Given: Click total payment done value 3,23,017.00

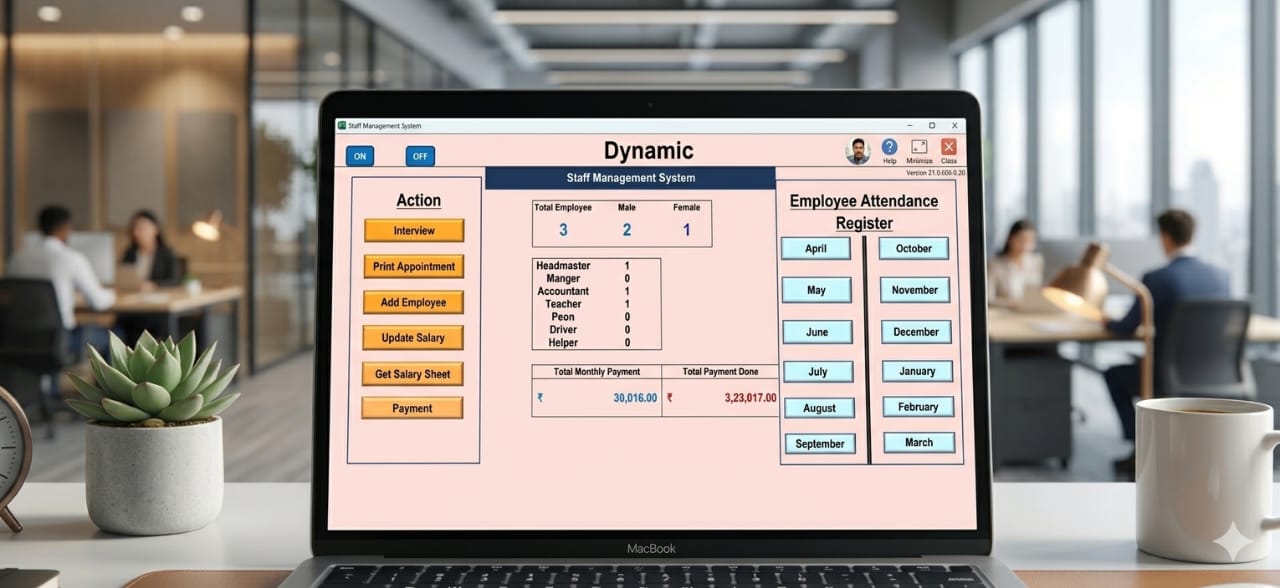Looking at the screenshot, I should click(750, 398).
